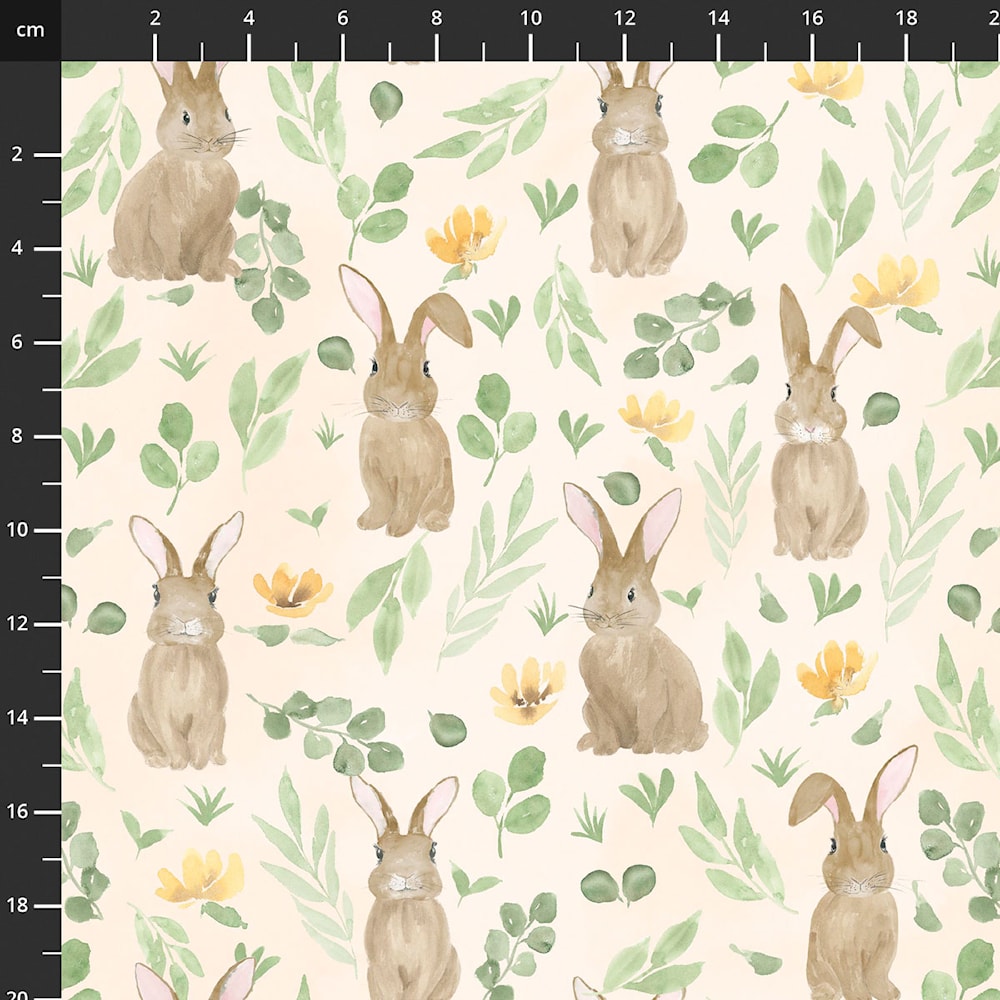This screenshot has height=1000, width=1000.
Task: Click the 6 on the left ruler
Action: click(x=17, y=342)
